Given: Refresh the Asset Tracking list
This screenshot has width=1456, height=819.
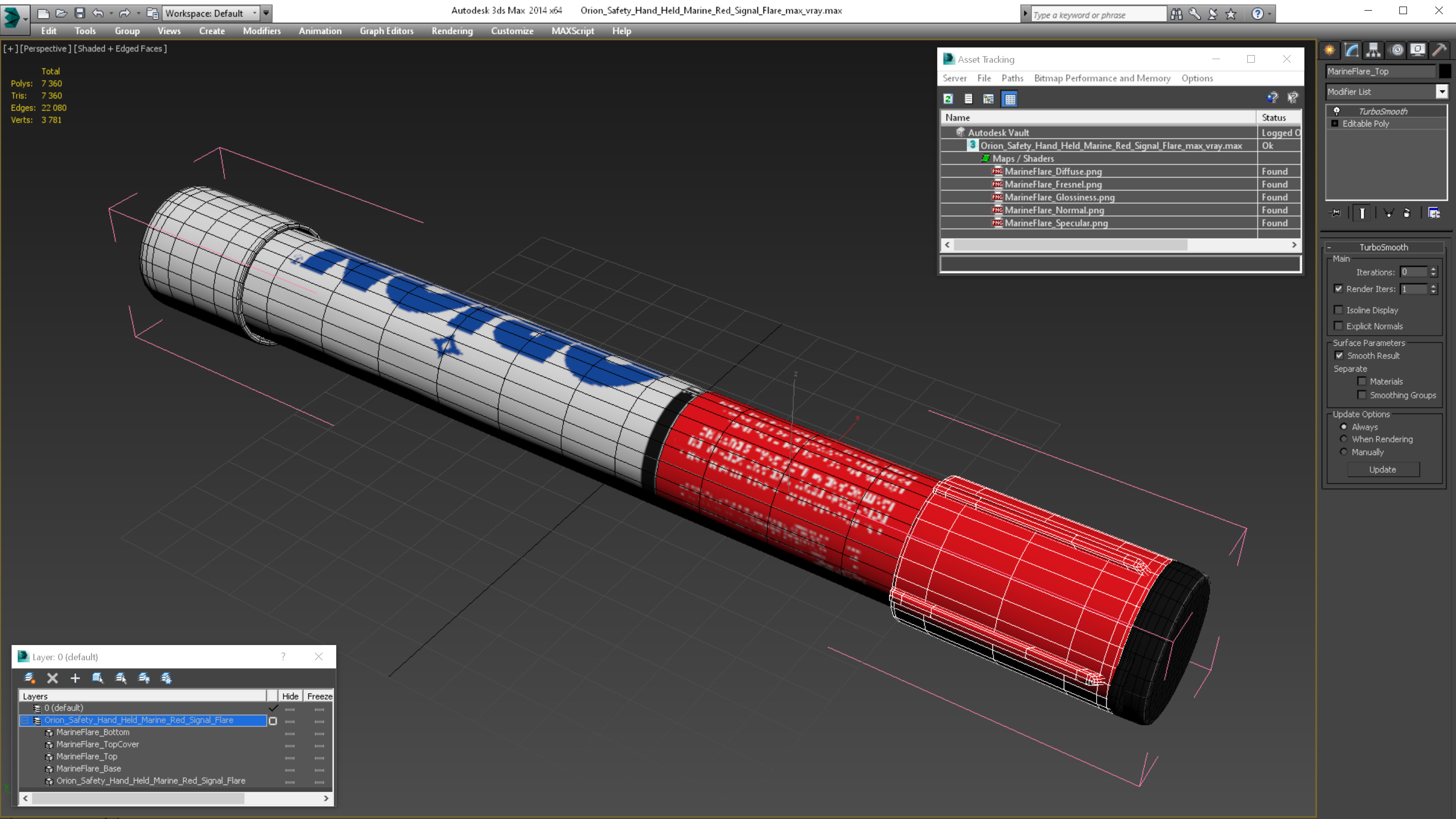Looking at the screenshot, I should (x=948, y=99).
